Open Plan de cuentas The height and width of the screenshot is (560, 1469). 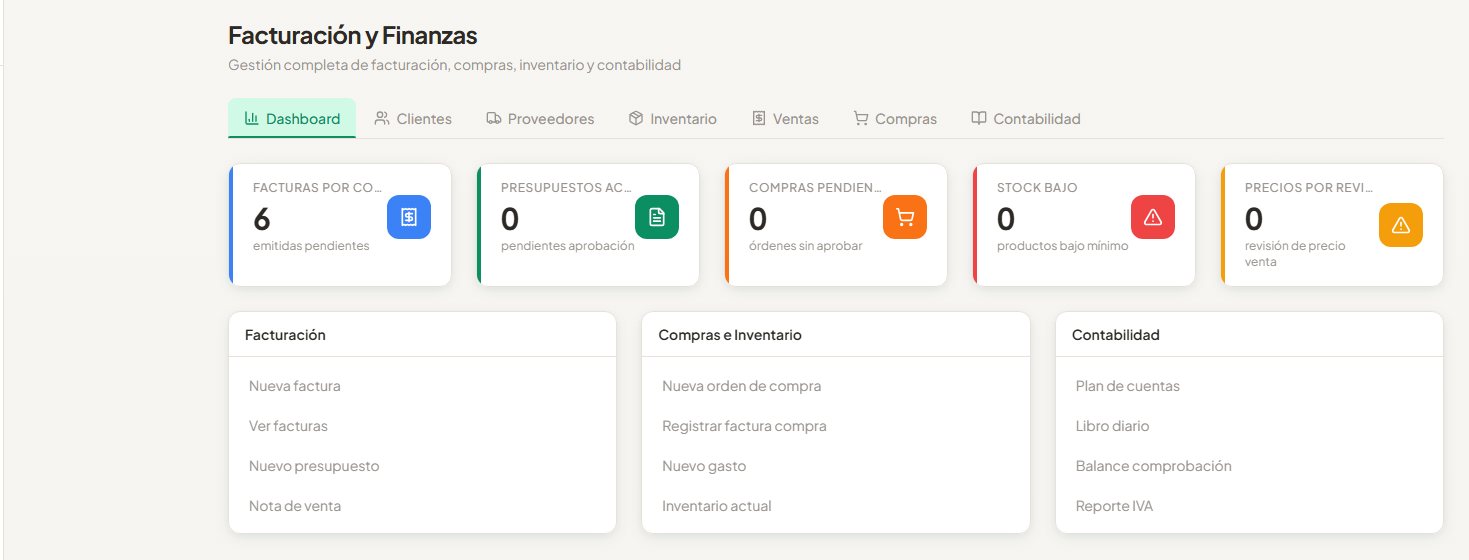1128,386
